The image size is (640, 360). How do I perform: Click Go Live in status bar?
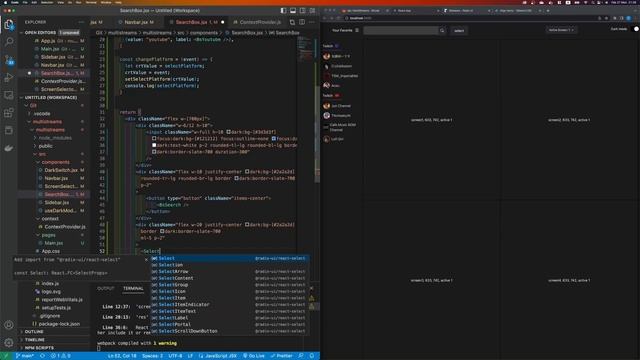[x=254, y=356]
